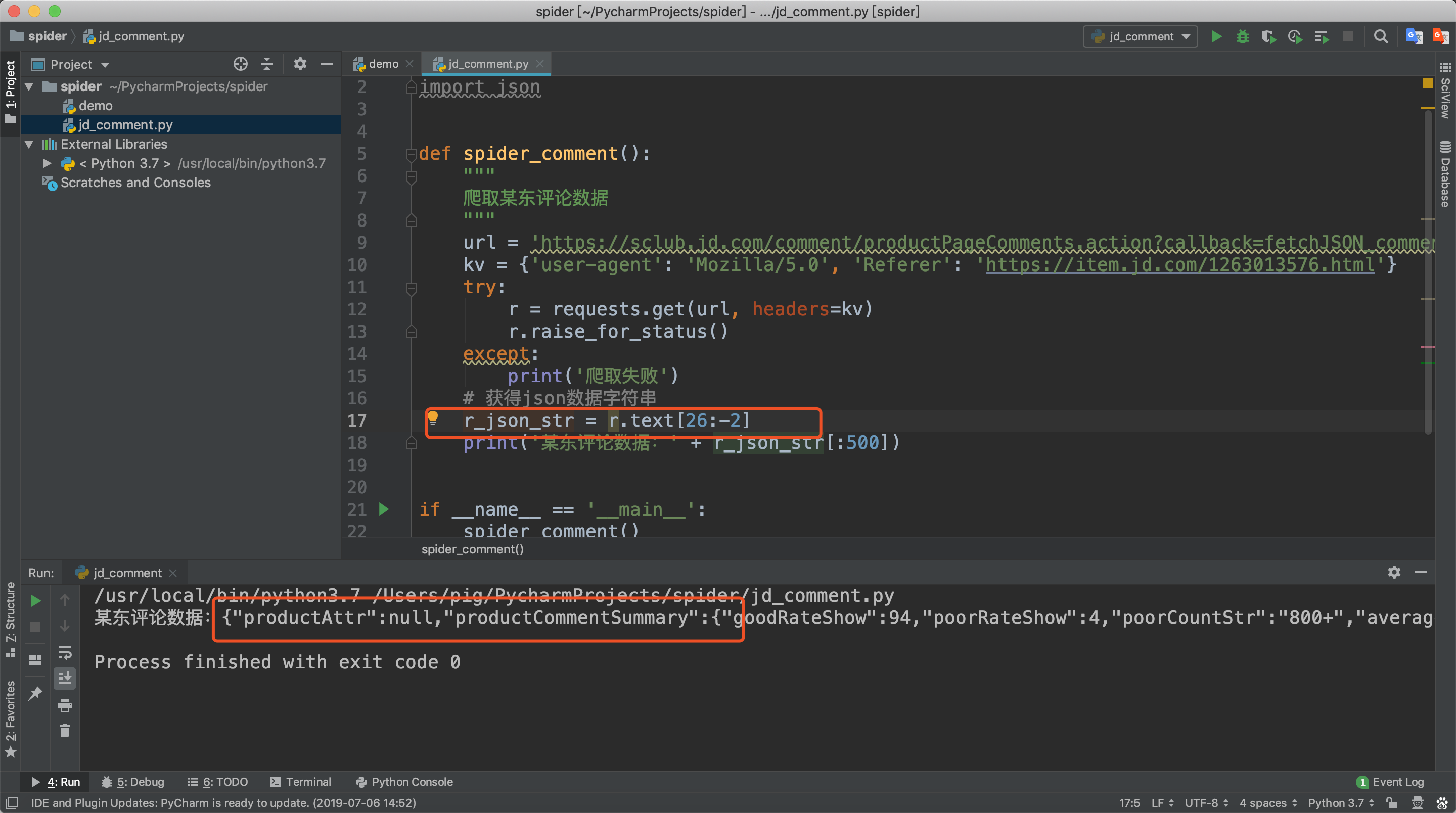Click the yellow intention lightbulb on line 17
This screenshot has height=813, width=1456.
(432, 418)
